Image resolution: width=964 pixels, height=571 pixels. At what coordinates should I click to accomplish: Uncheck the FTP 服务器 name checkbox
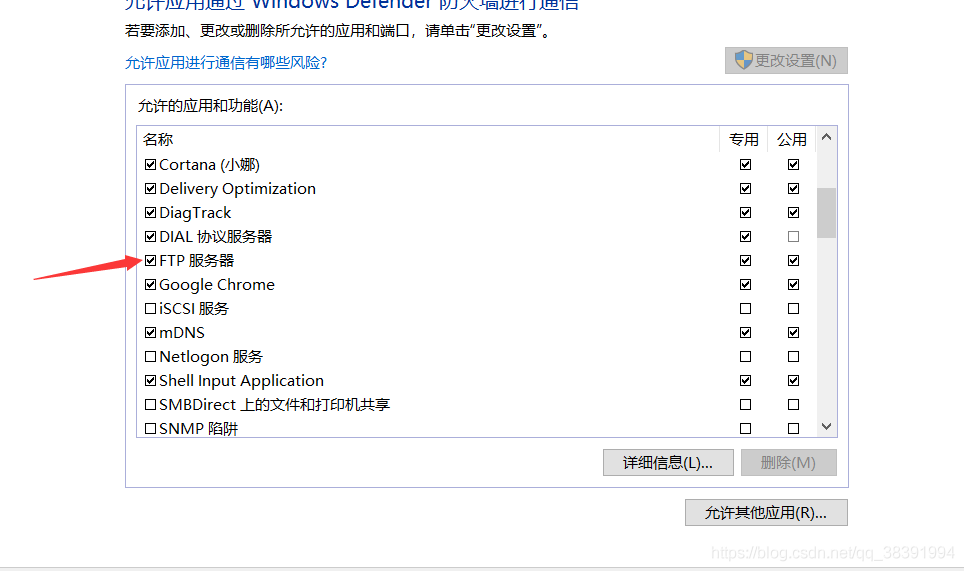point(151,261)
